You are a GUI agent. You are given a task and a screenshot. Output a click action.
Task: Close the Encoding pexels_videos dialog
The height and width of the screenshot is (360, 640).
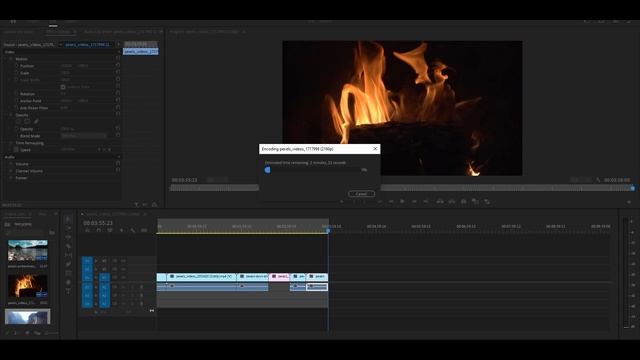pos(375,149)
